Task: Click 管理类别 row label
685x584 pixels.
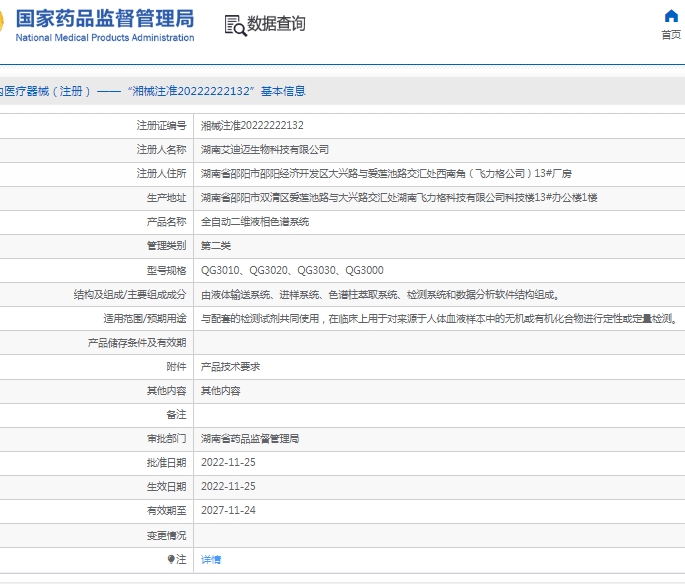Action: [166, 246]
